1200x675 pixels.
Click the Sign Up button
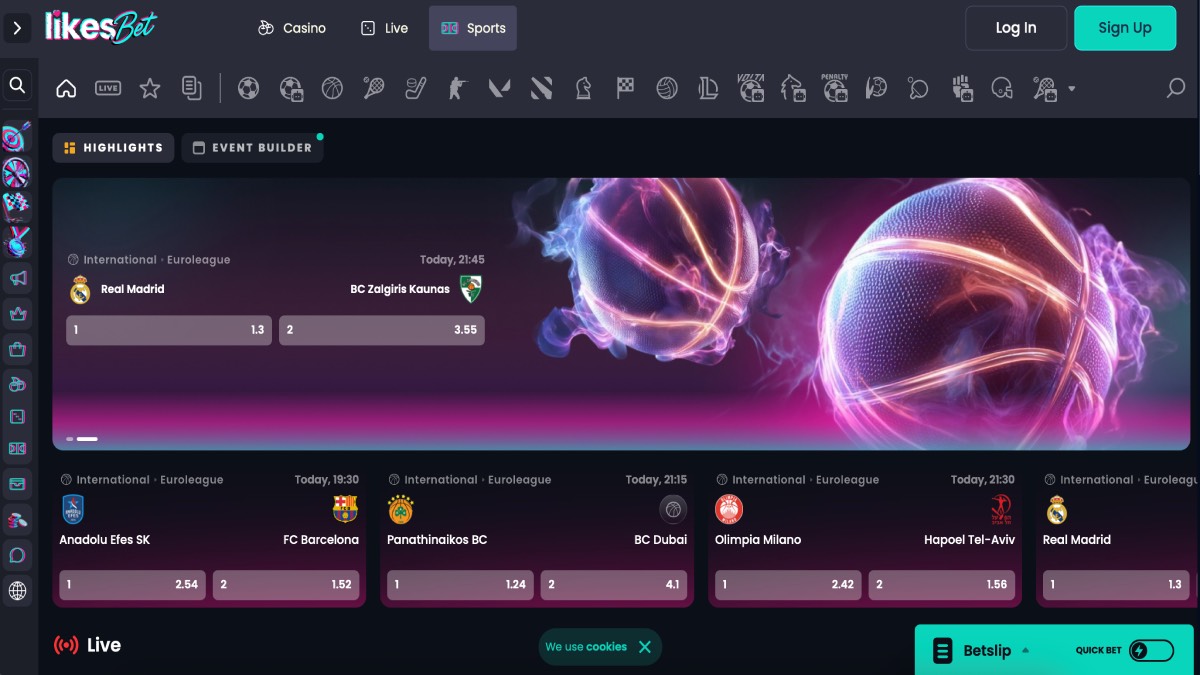pos(1124,28)
